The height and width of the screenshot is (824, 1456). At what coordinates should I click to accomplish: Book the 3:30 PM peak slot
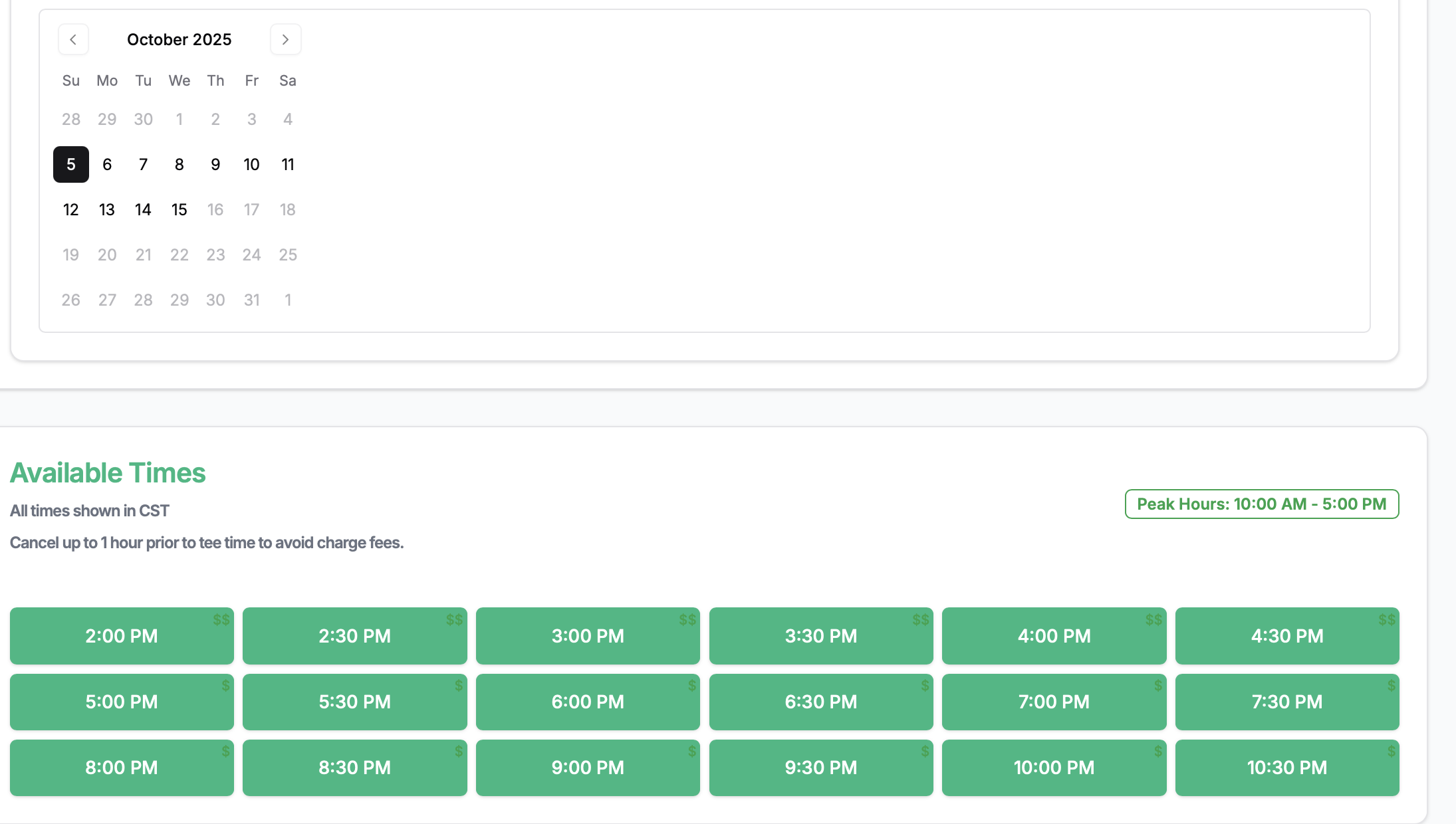pos(820,636)
